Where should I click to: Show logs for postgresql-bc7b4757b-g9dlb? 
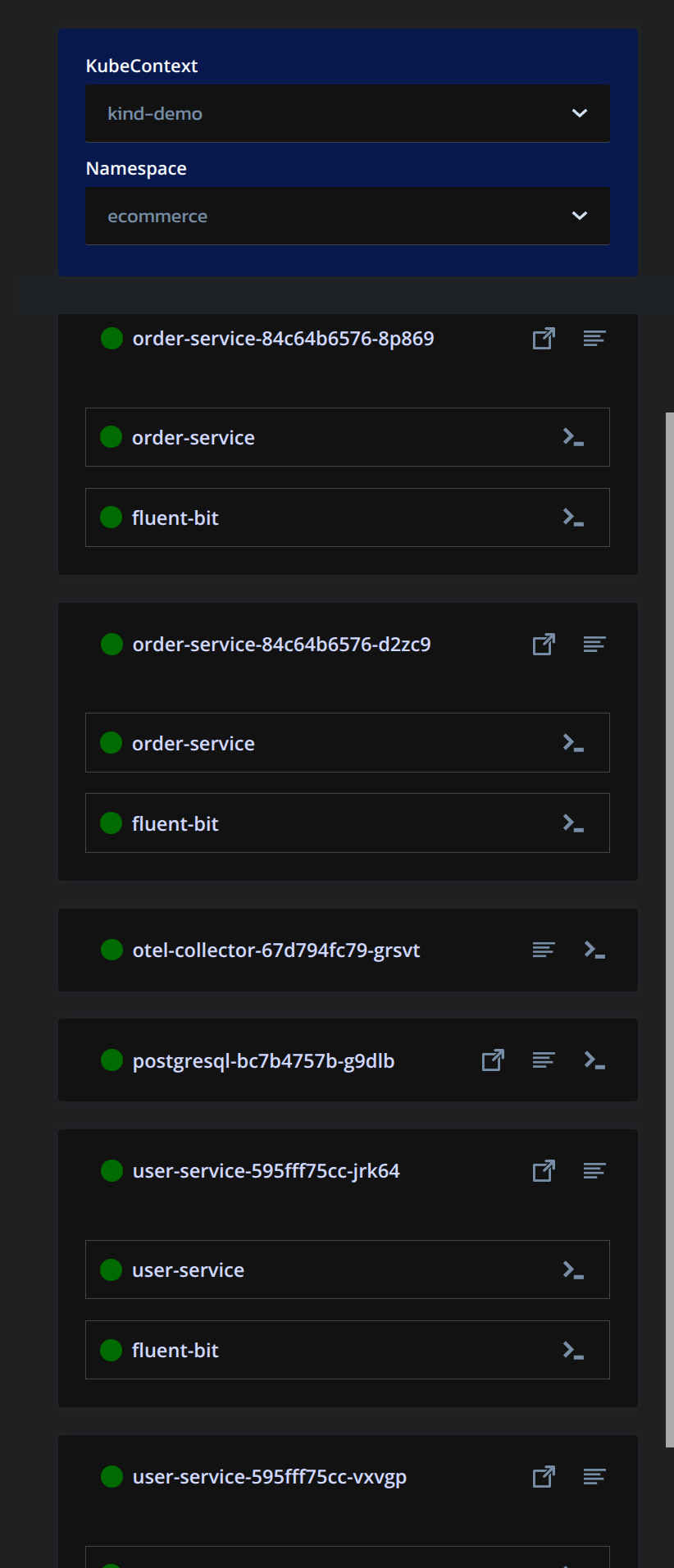pyautogui.click(x=544, y=1060)
